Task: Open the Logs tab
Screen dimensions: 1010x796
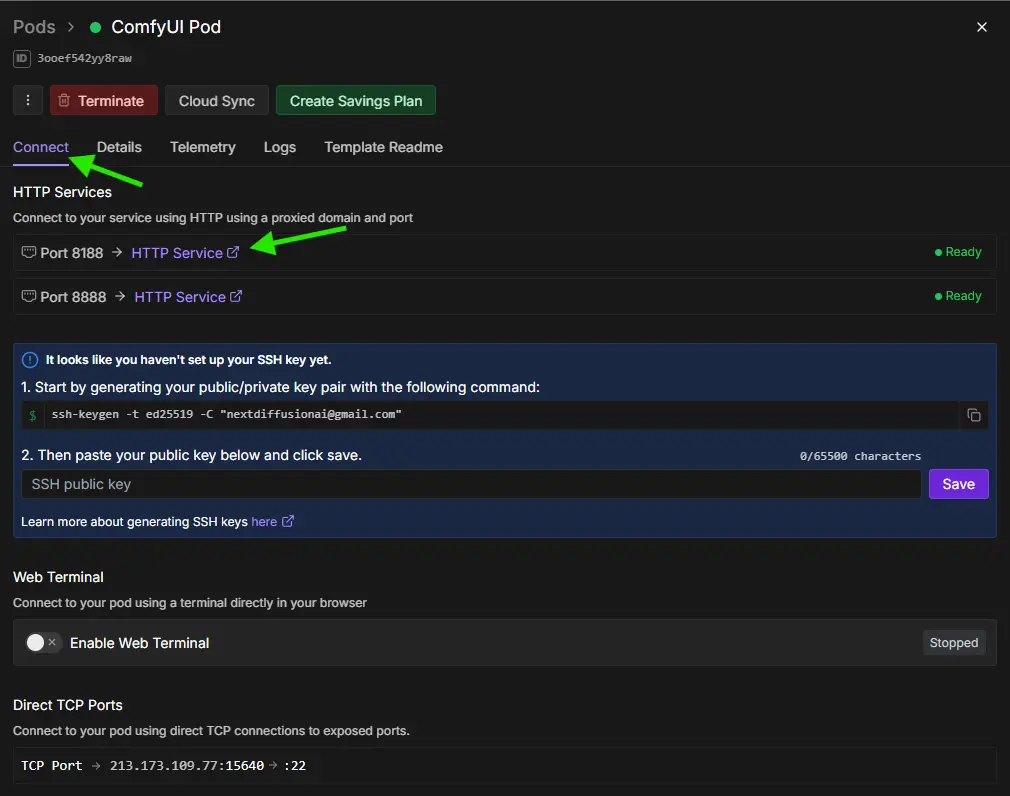Action: 280,147
